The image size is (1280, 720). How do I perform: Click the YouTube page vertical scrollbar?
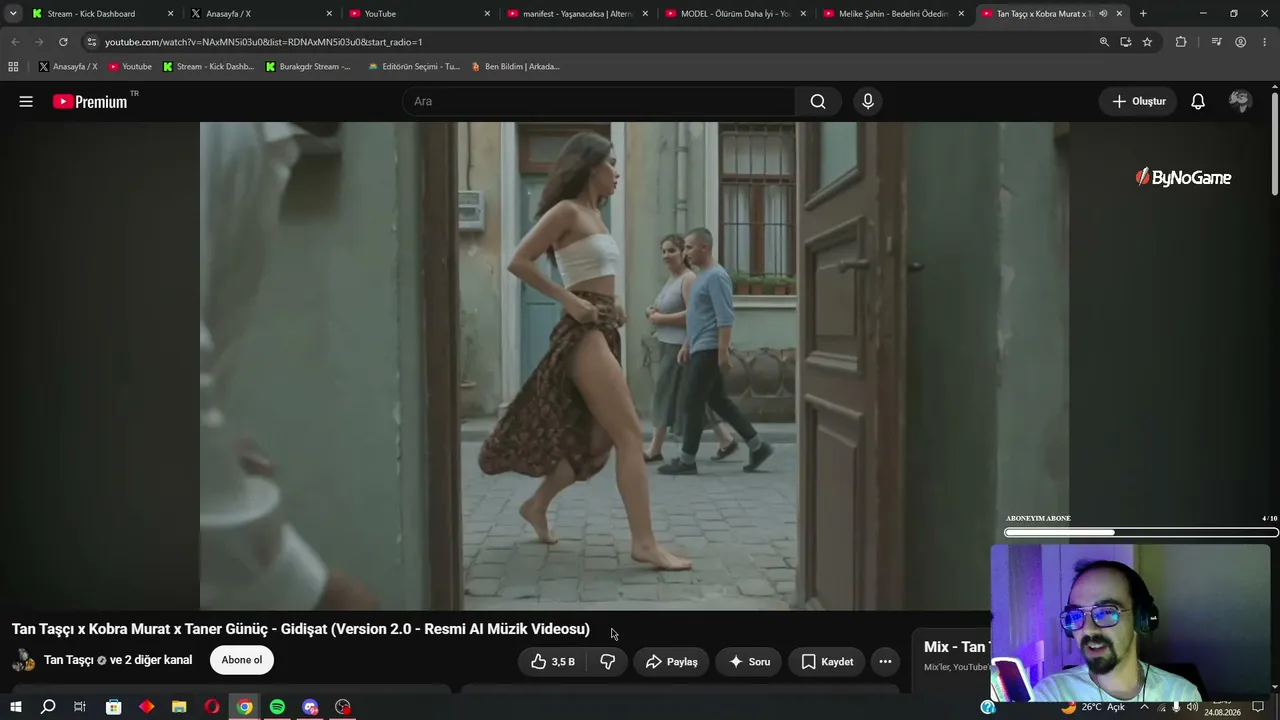(x=1275, y=143)
